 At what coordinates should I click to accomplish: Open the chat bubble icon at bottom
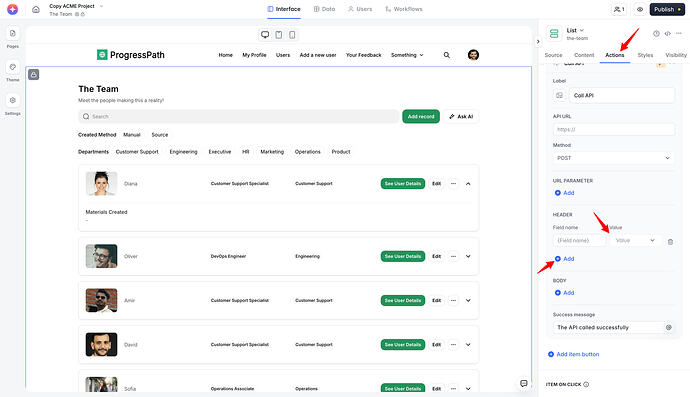(x=524, y=383)
